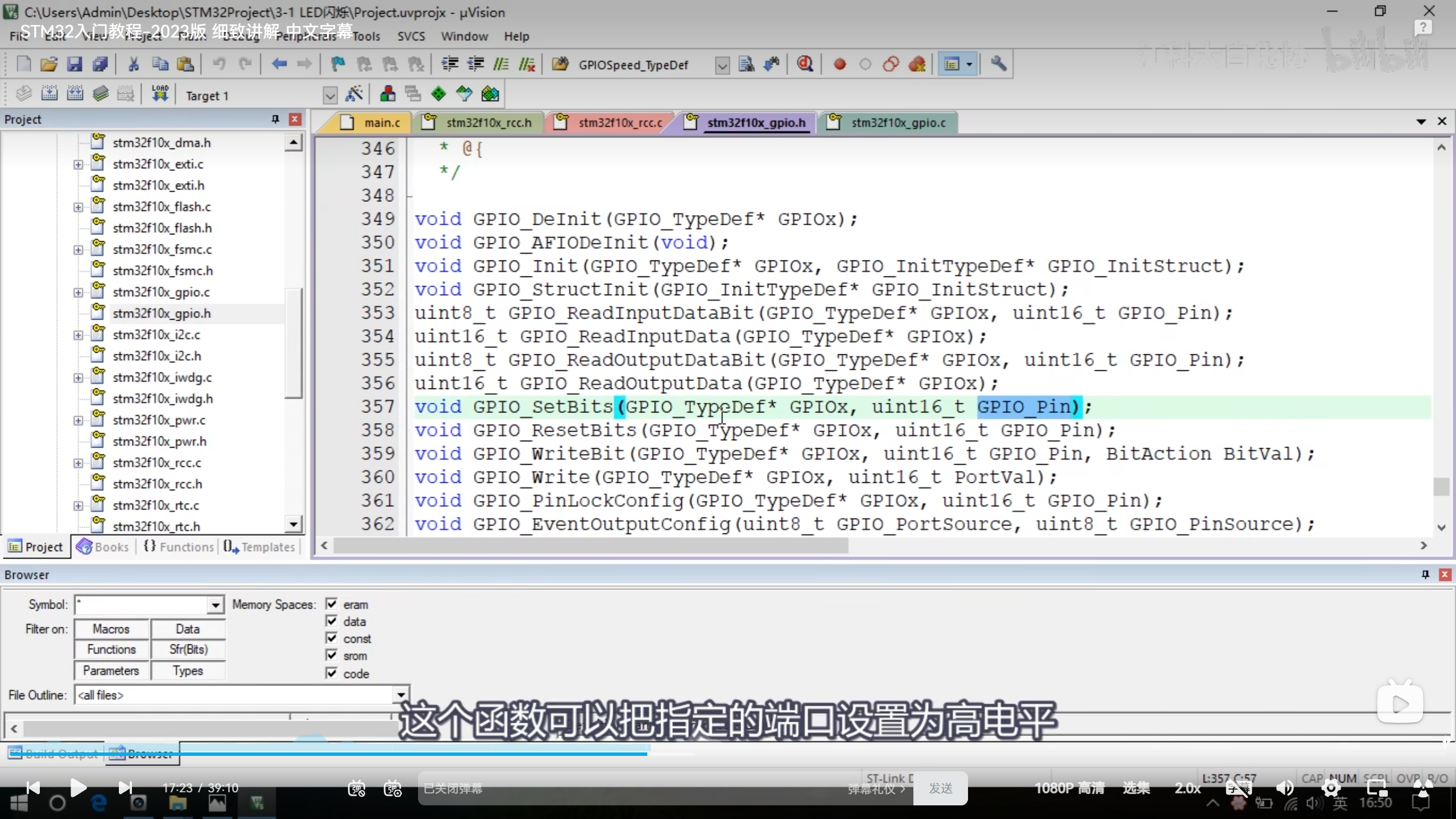The image size is (1456, 819).
Task: Click the Start/Stop Debug Session icon
Action: coord(805,64)
